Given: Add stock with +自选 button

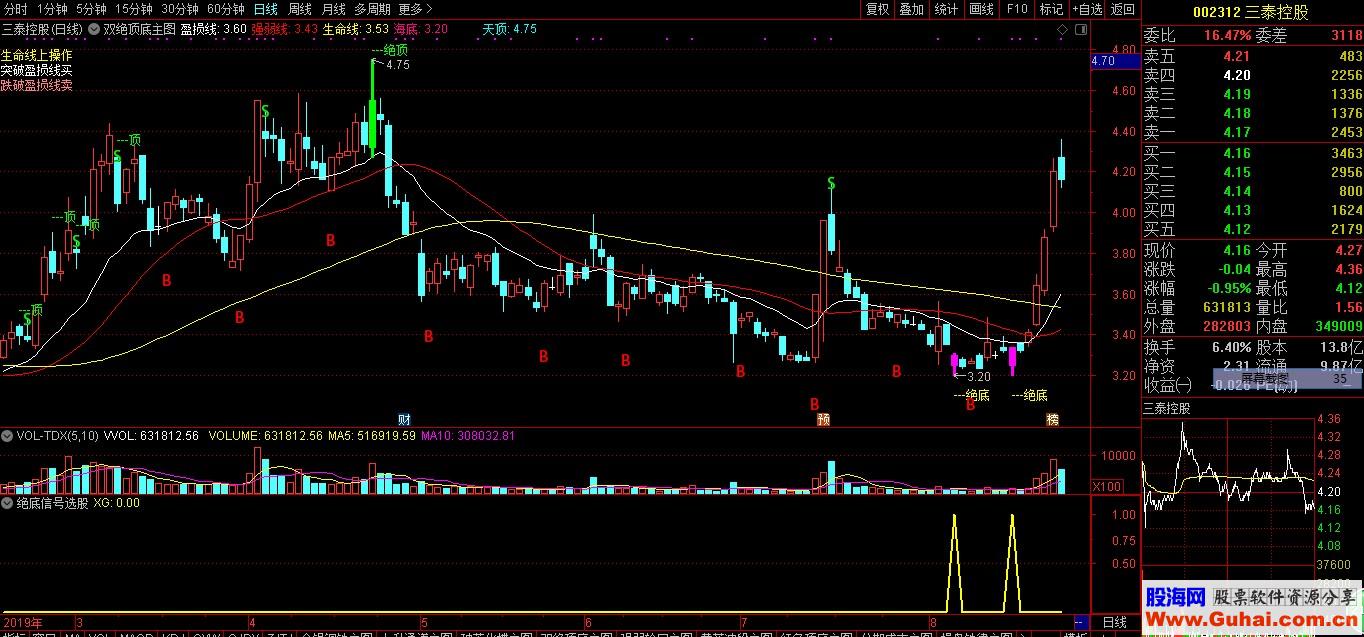Looking at the screenshot, I should pyautogui.click(x=1087, y=9).
